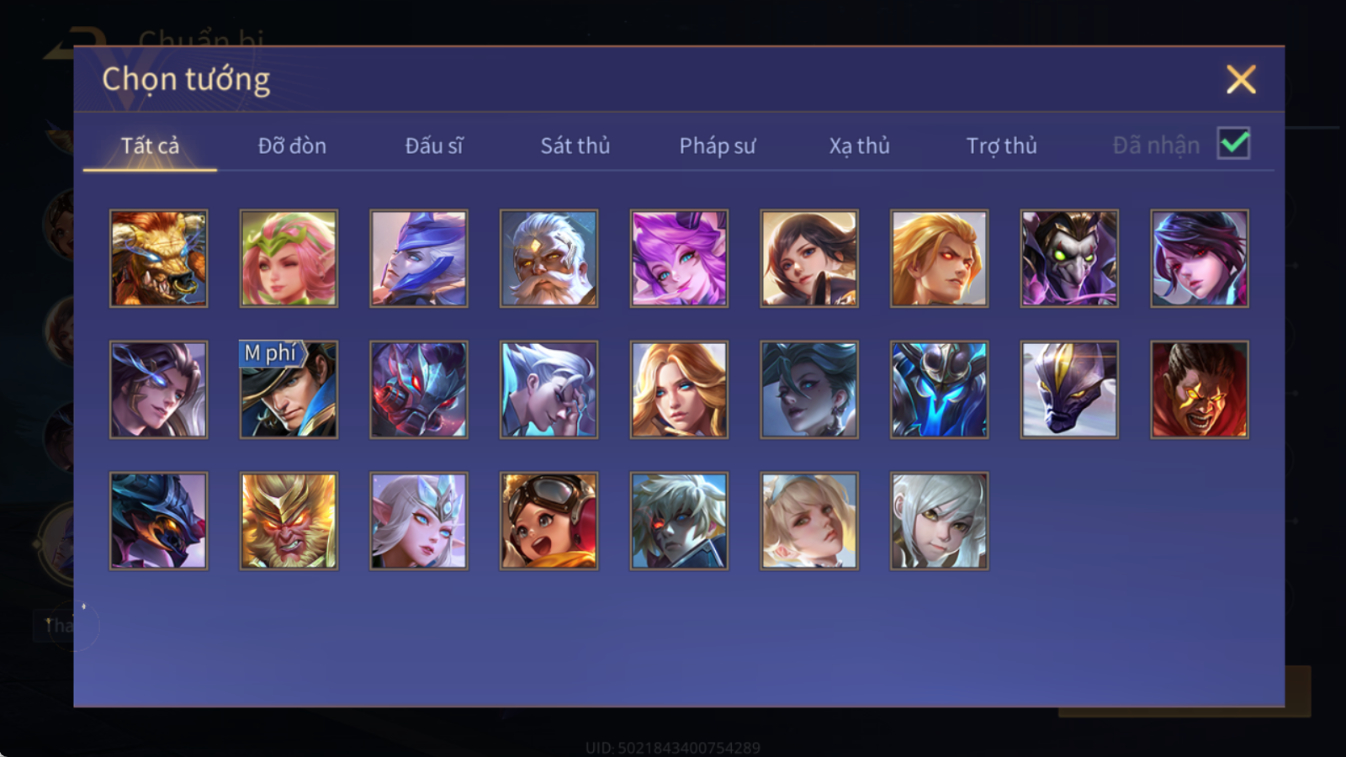Choose the hero marked 'M phí'
This screenshot has height=757, width=1346.
point(289,389)
